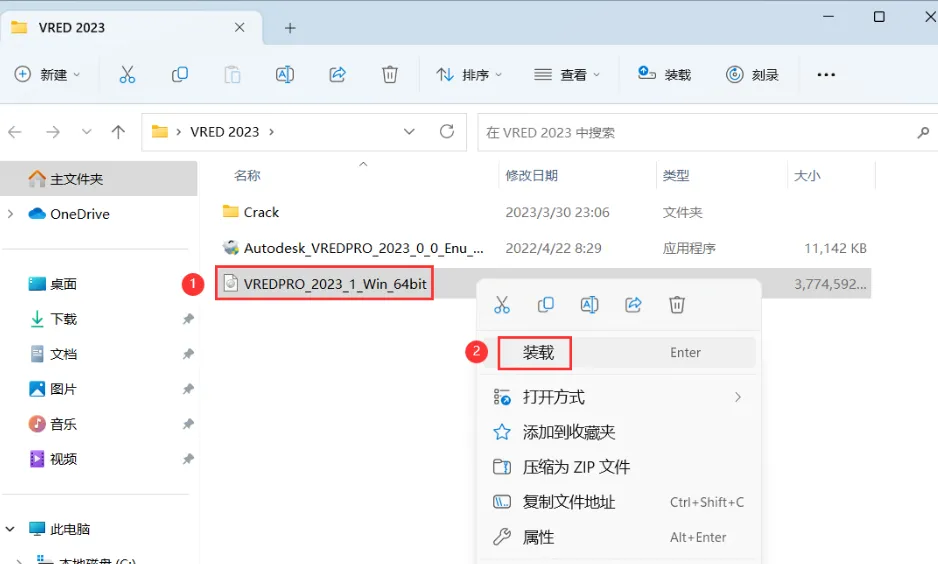The height and width of the screenshot is (564, 938).
Task: Click the Crack row date 2023/3/30 23:06
Action: pyautogui.click(x=558, y=212)
